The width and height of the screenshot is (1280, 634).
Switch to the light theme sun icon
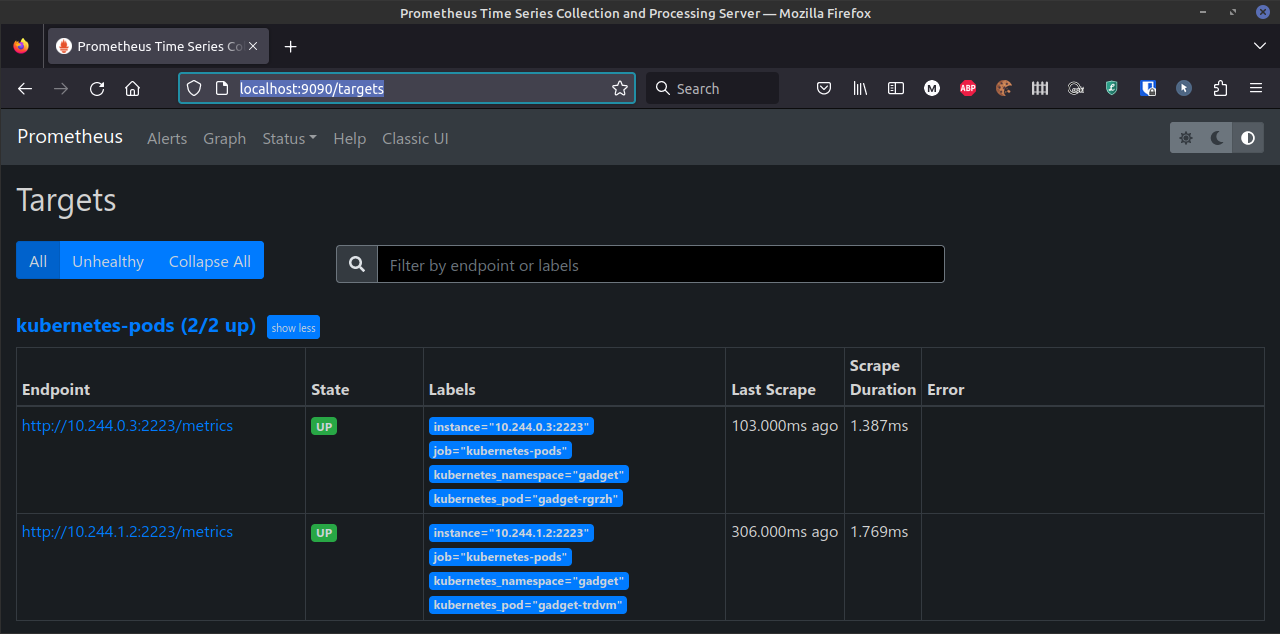tap(1186, 138)
